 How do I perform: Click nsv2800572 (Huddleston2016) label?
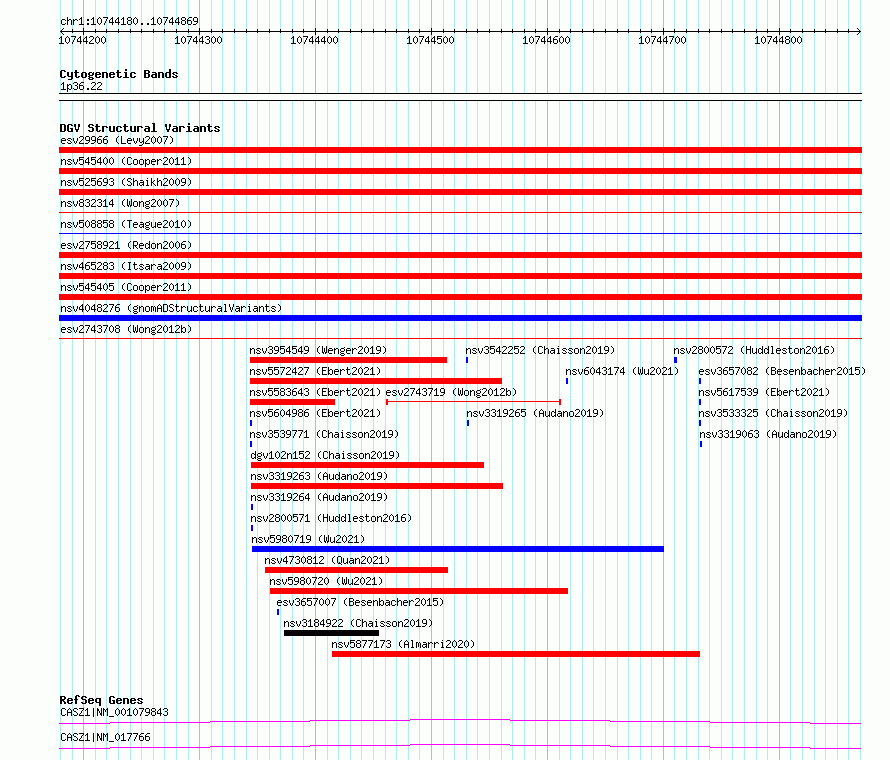pyautogui.click(x=754, y=350)
